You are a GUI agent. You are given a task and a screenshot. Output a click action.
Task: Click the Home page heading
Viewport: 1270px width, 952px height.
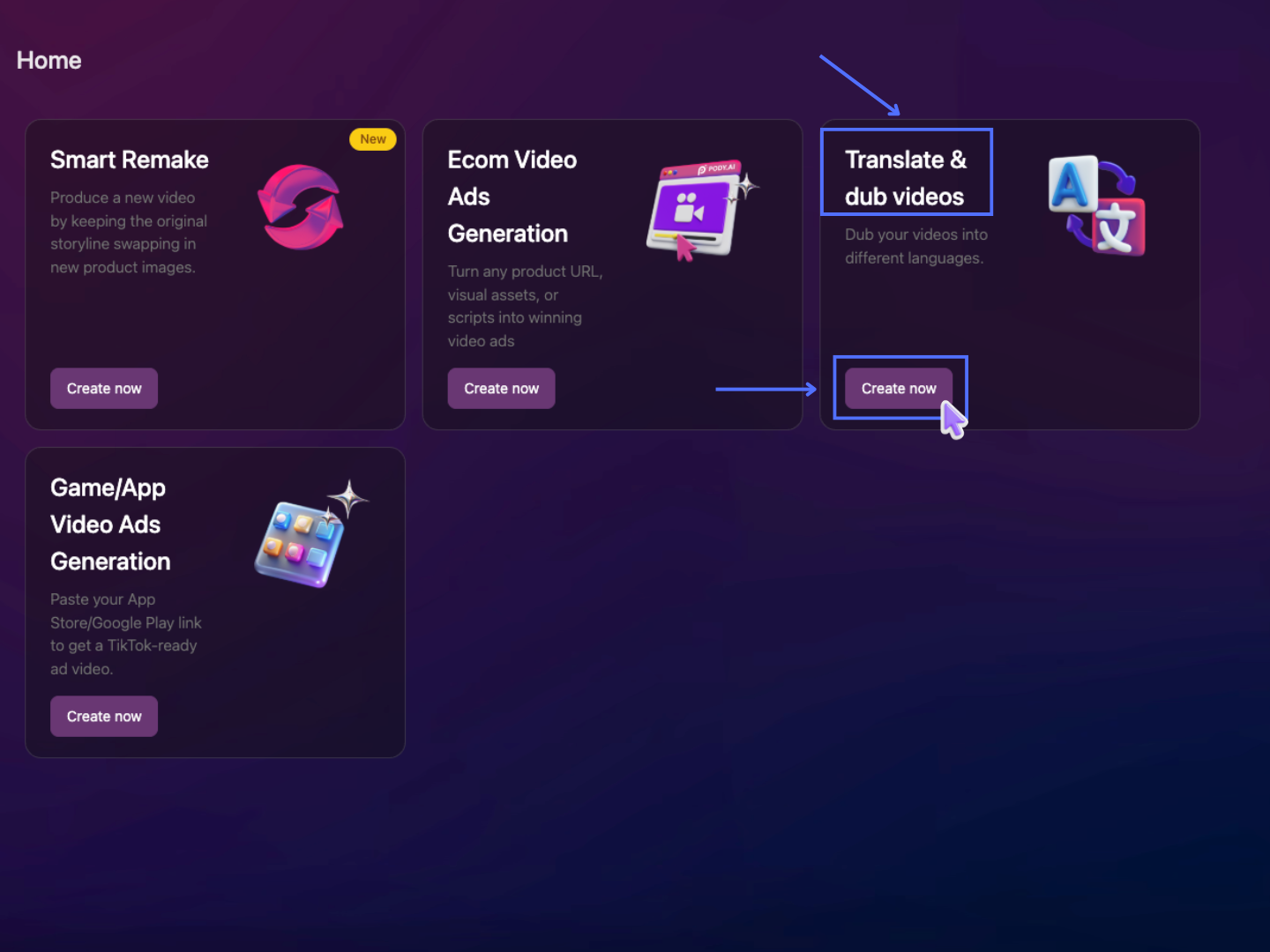(x=49, y=61)
